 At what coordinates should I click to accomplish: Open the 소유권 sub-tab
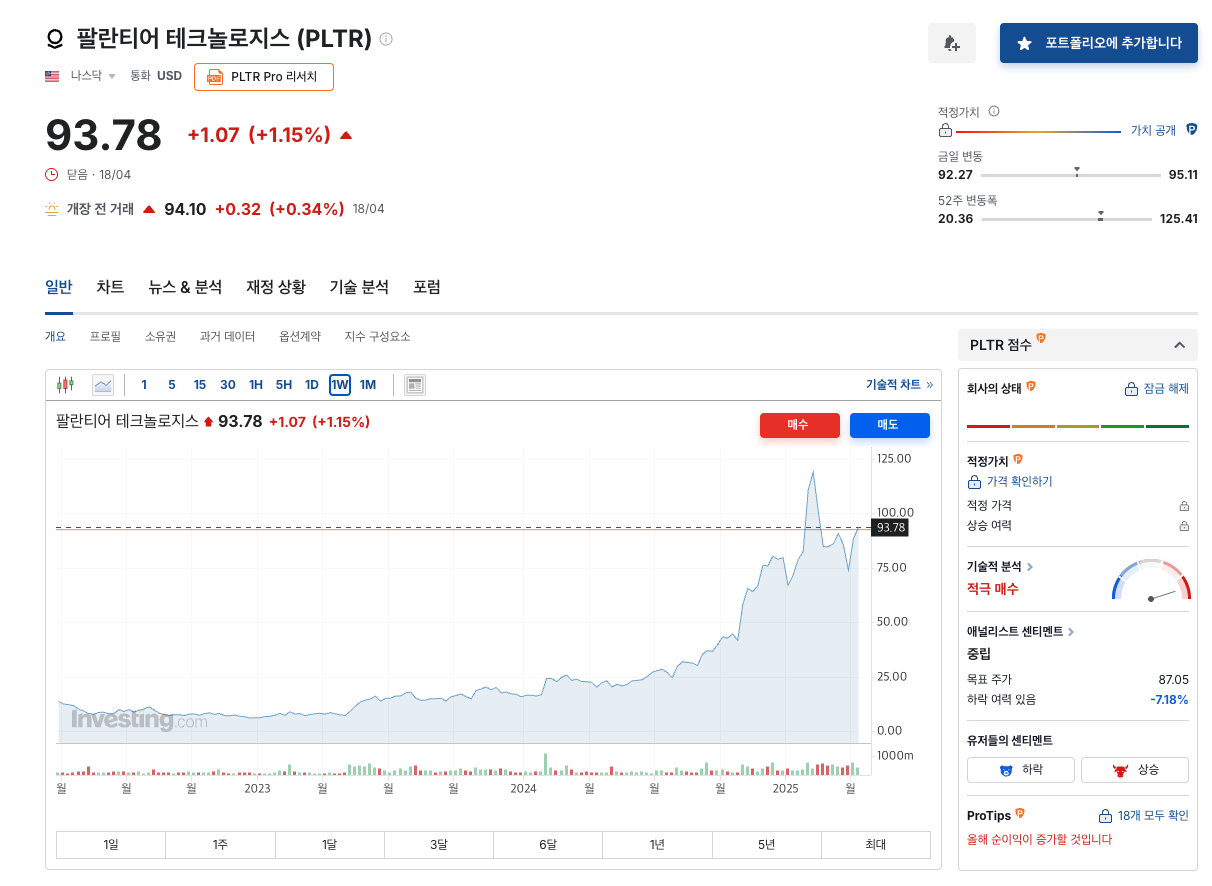point(160,337)
